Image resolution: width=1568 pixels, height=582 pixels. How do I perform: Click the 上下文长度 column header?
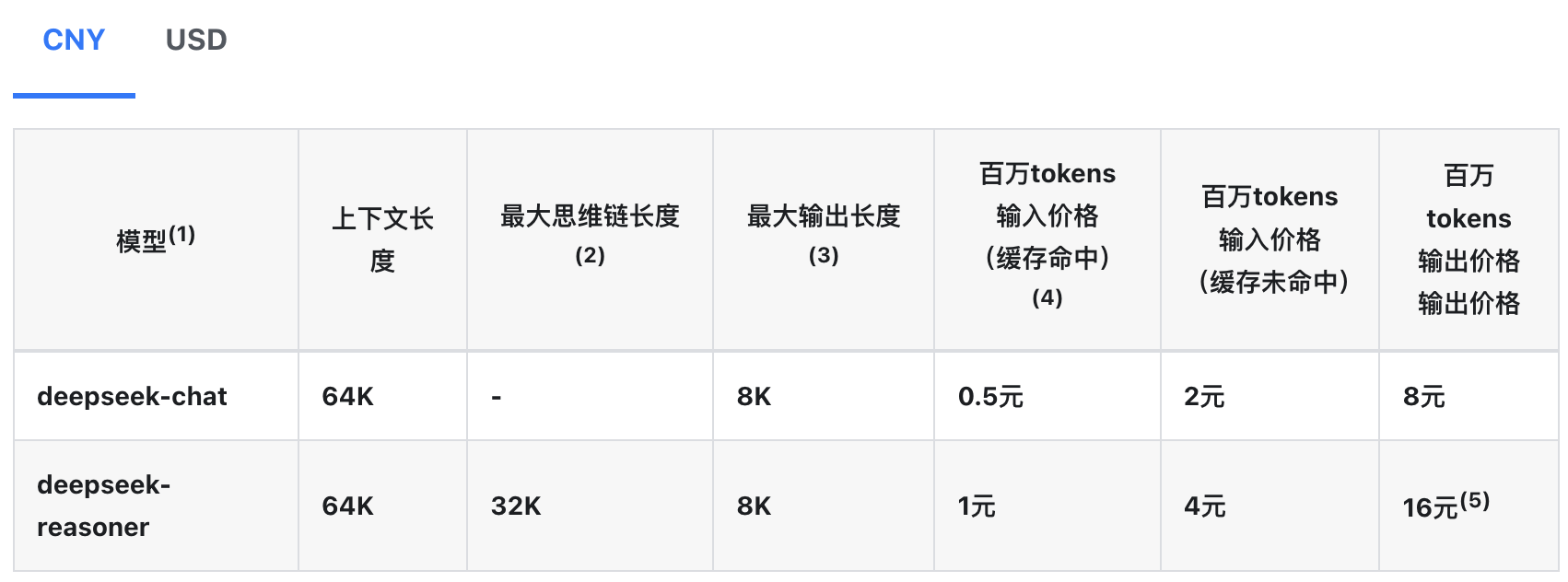pos(382,239)
